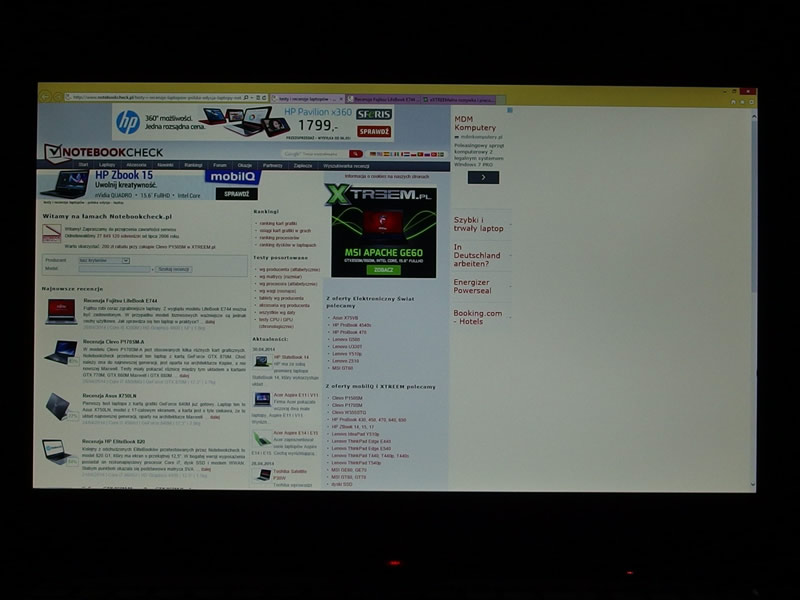This screenshot has width=800, height=600.
Task: Click the refresh icon in the address bar
Action: [264, 97]
